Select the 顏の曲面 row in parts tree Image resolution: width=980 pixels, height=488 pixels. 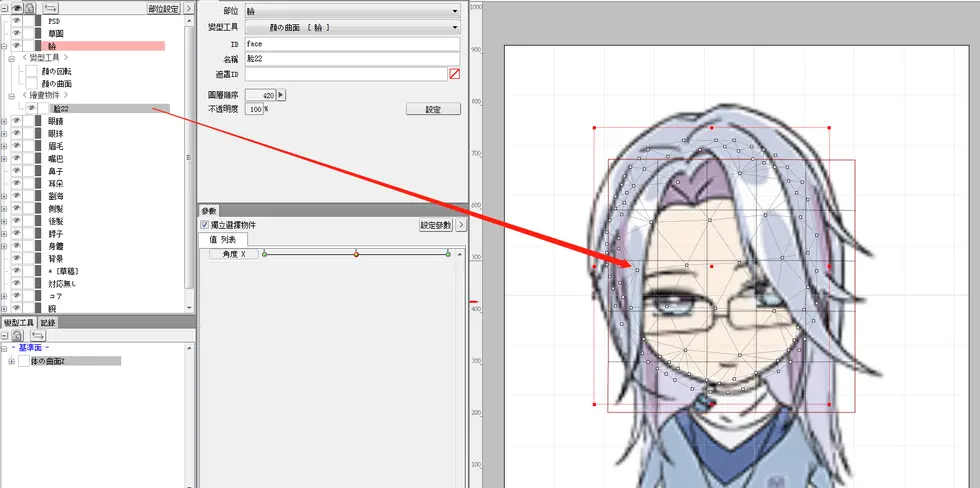57,83
